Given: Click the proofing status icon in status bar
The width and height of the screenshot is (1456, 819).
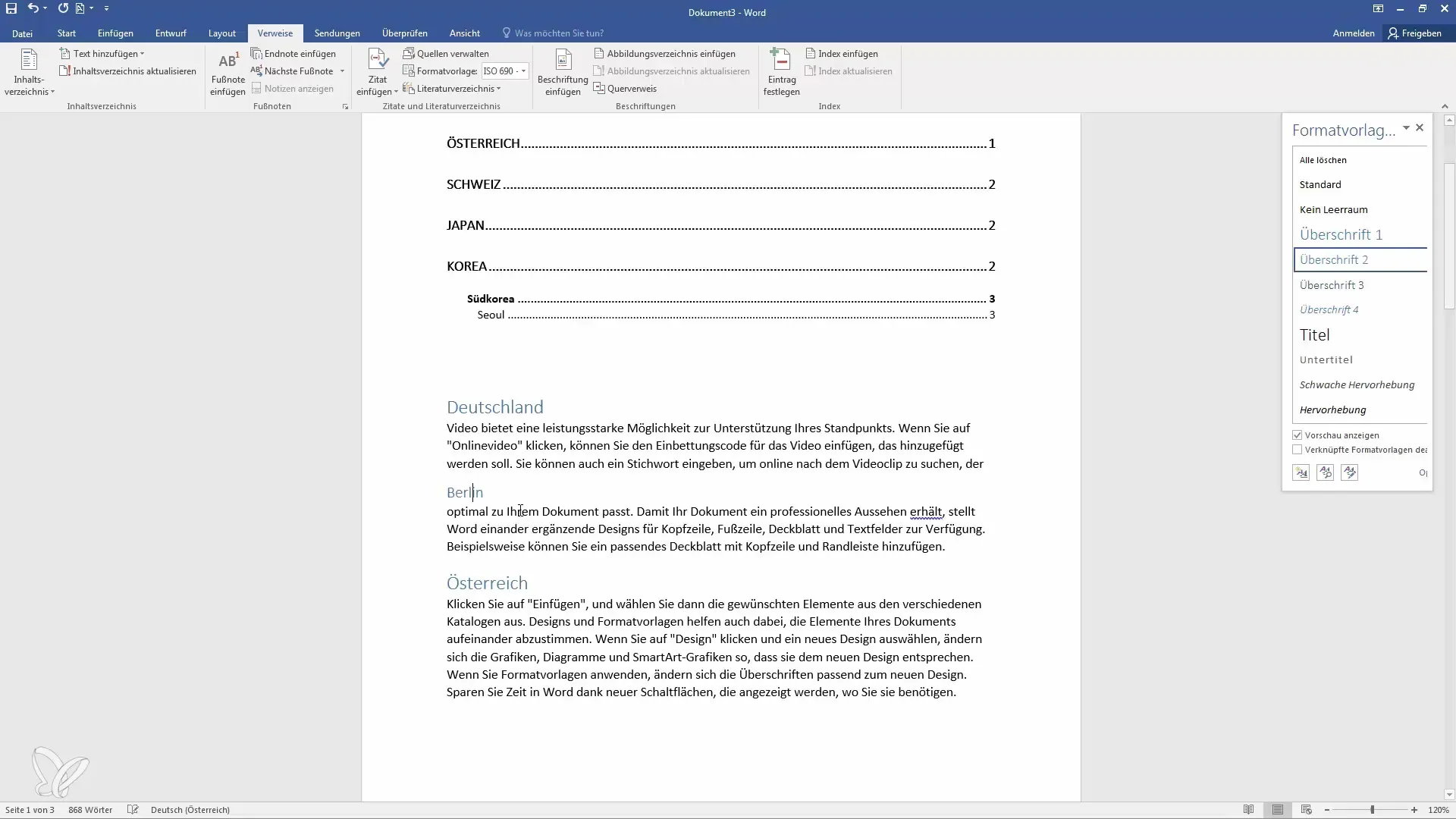Looking at the screenshot, I should pos(133,810).
